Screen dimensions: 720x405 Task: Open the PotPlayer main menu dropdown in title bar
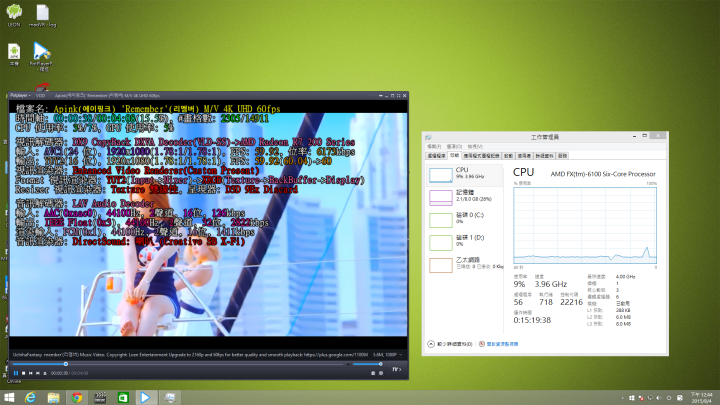[x=20, y=96]
